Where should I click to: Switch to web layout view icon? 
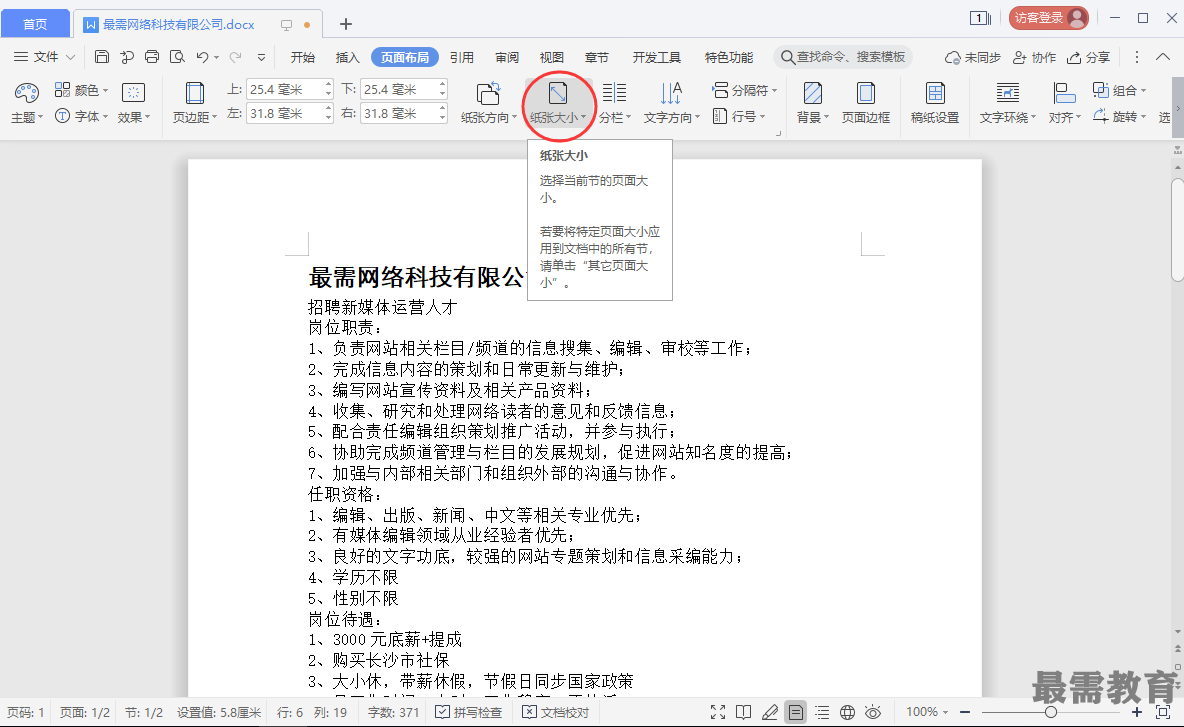coord(847,712)
